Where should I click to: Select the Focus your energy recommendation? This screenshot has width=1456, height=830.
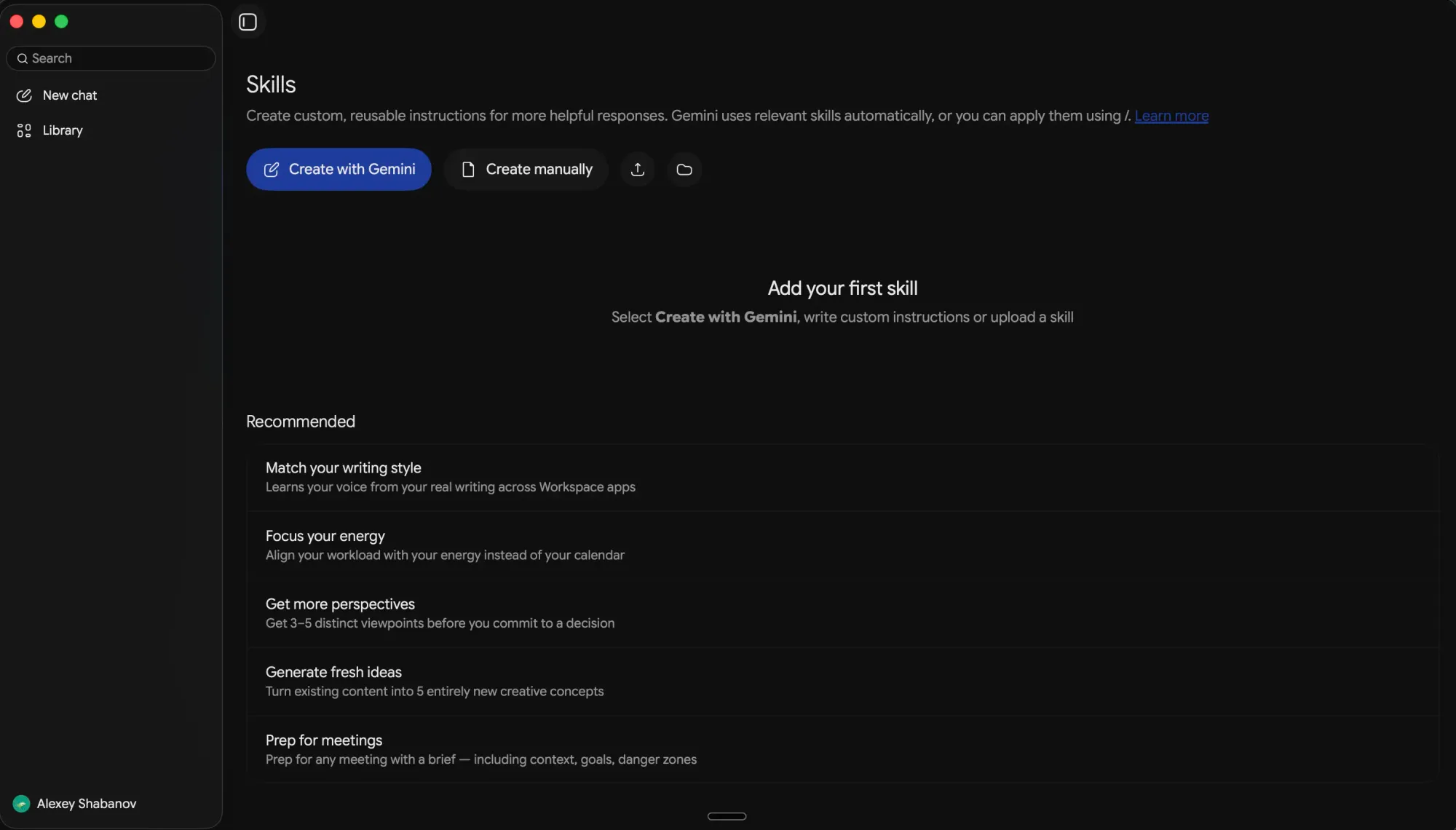[x=842, y=545]
